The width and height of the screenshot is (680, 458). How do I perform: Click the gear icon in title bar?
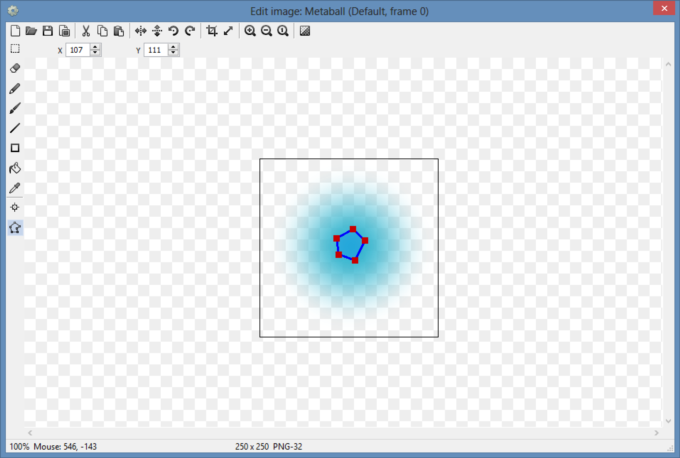tap(13, 11)
